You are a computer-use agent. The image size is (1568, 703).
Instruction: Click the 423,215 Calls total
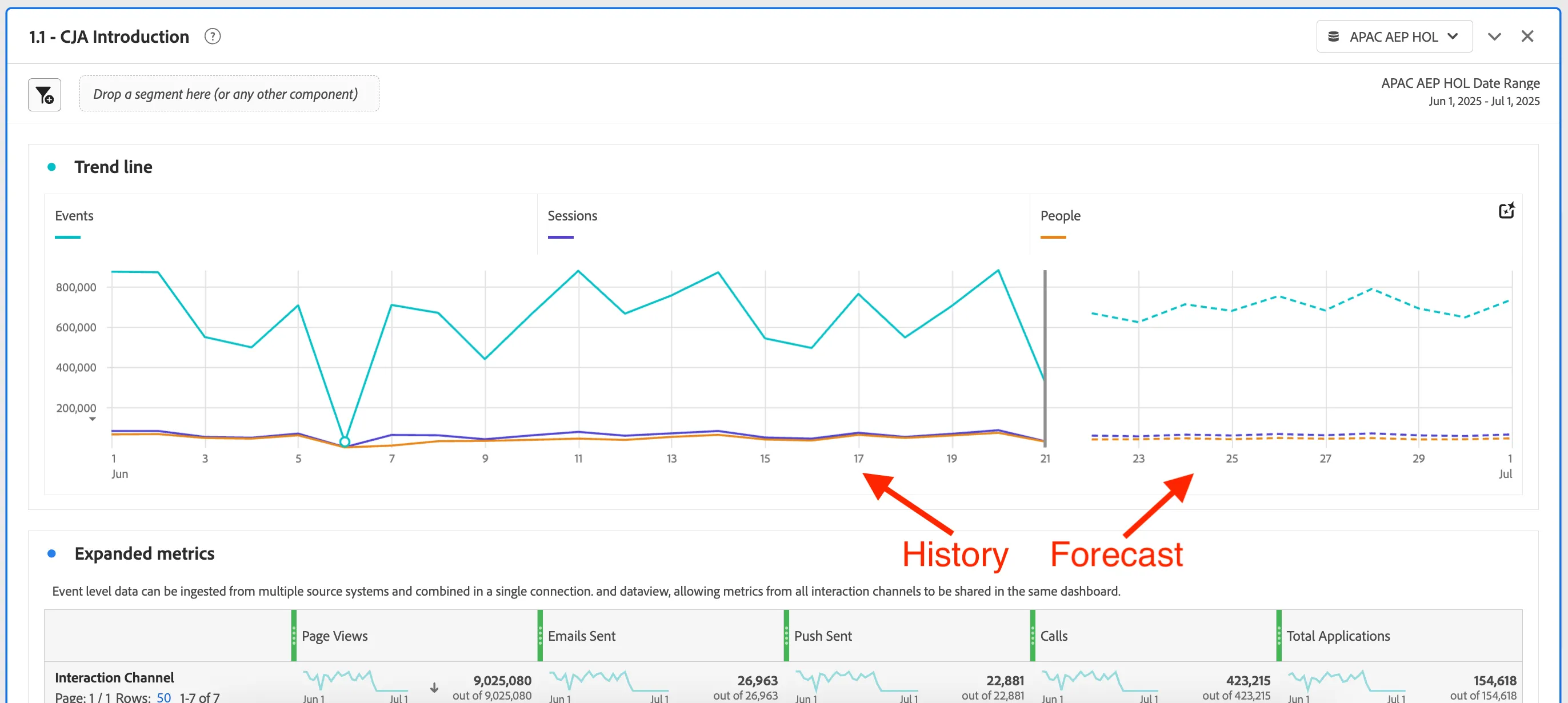(x=1248, y=681)
